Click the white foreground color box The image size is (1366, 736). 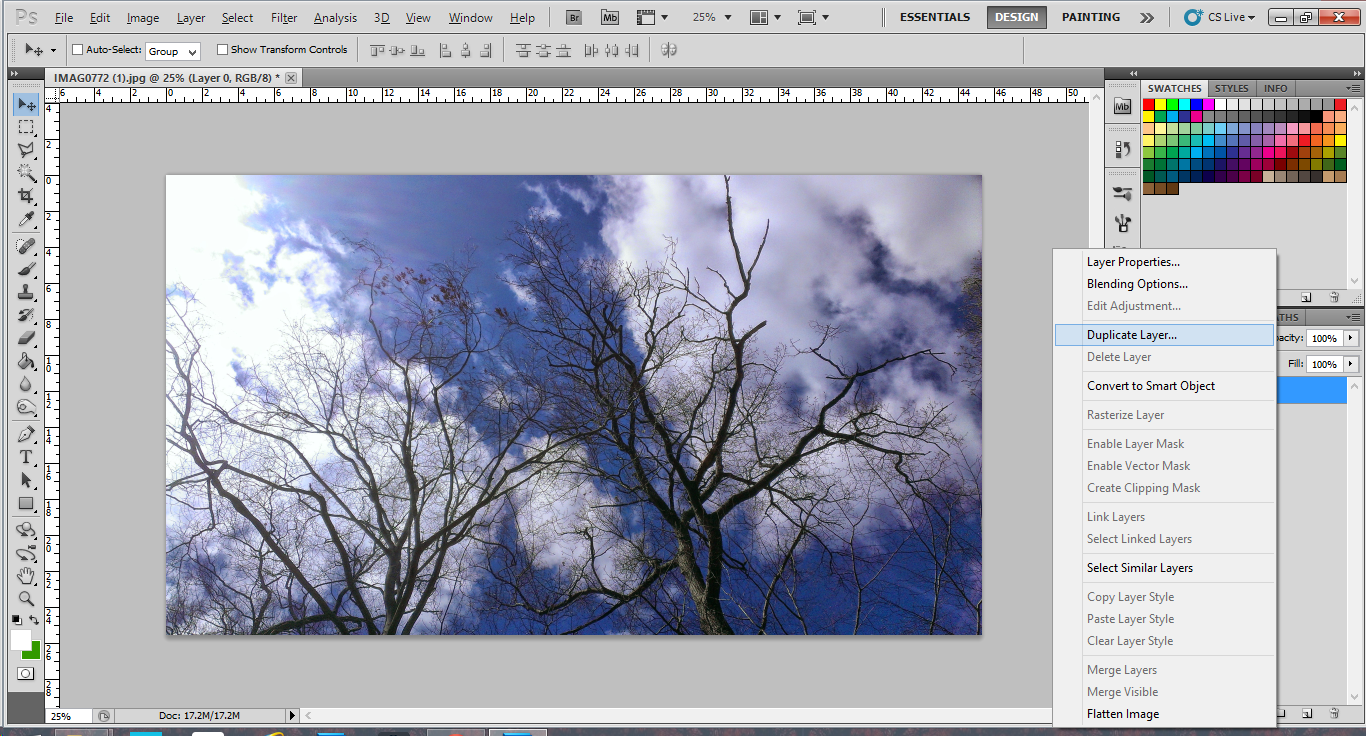click(20, 639)
